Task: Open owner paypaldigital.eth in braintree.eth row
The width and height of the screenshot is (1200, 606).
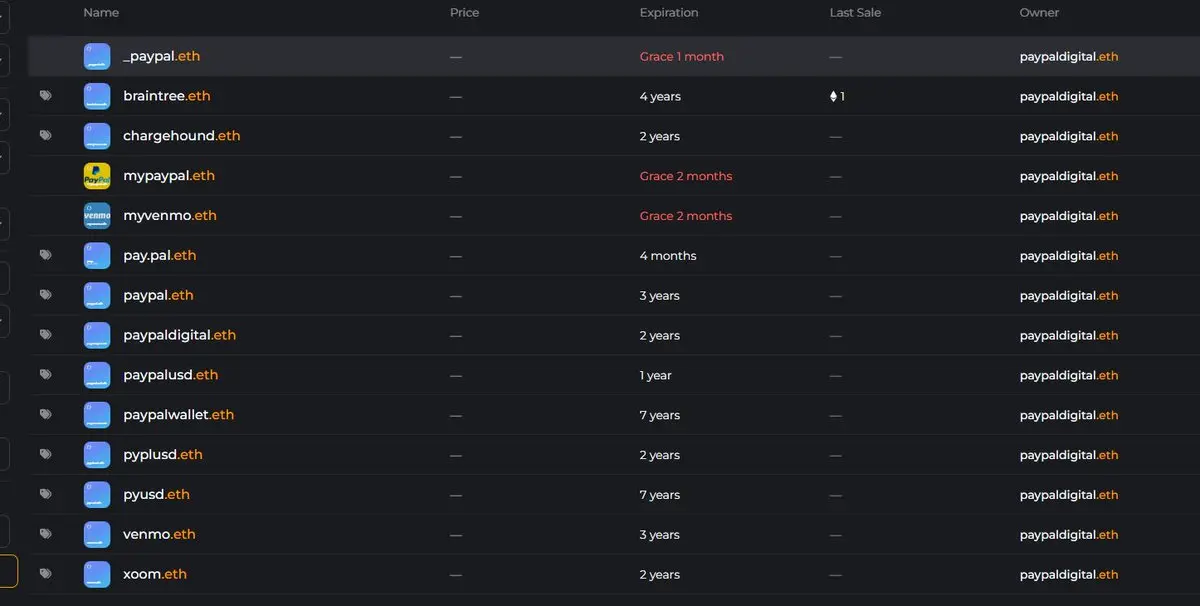Action: pos(1069,97)
